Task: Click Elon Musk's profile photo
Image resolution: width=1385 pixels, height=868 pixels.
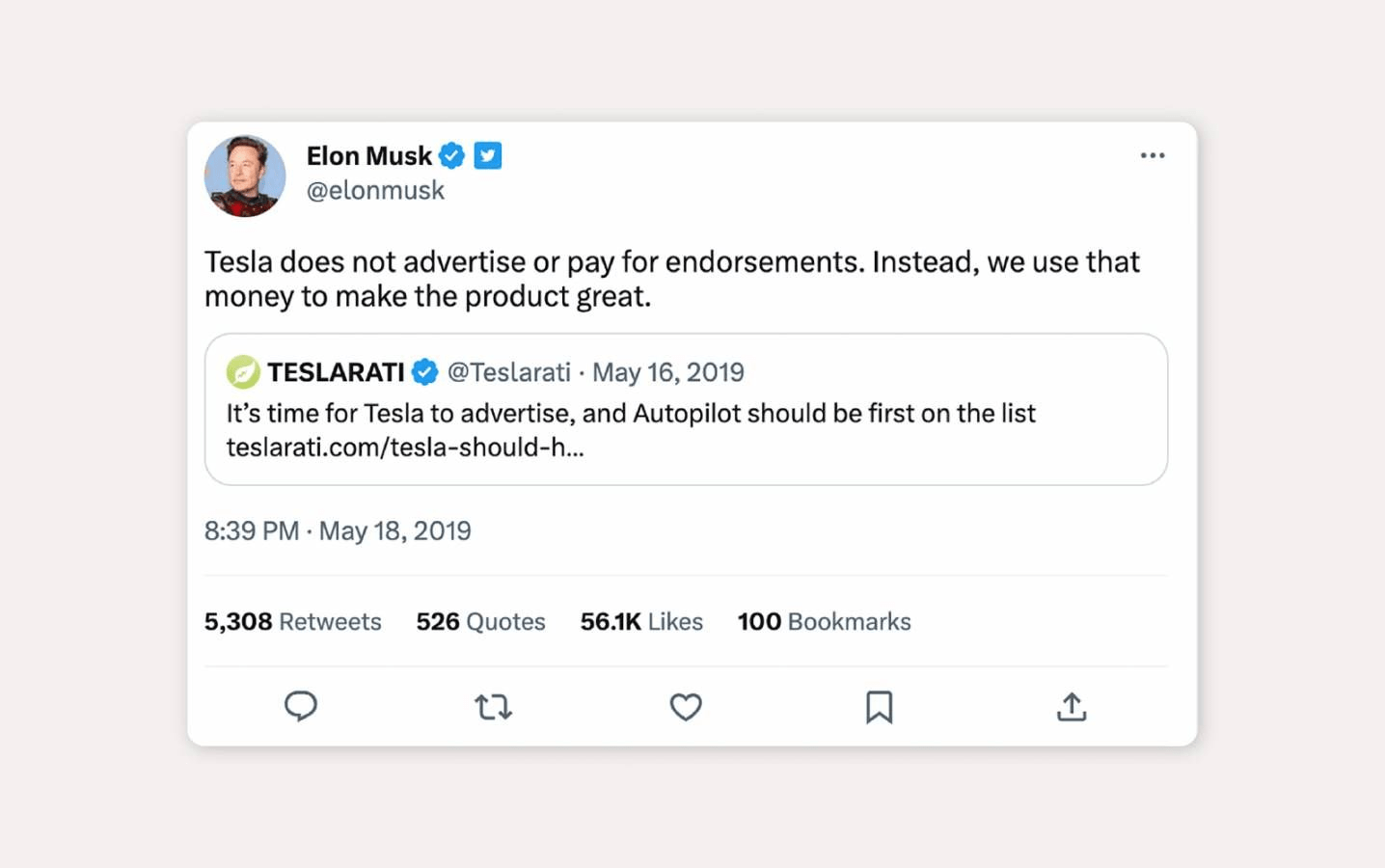Action: (x=244, y=176)
